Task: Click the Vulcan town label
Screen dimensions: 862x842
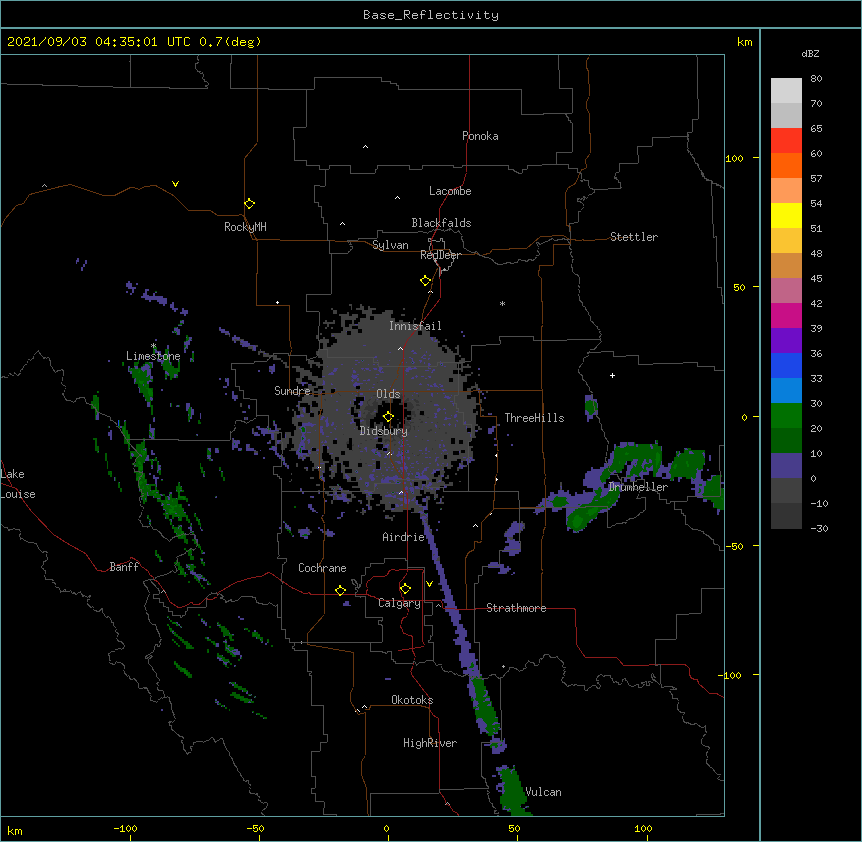Action: pos(543,792)
